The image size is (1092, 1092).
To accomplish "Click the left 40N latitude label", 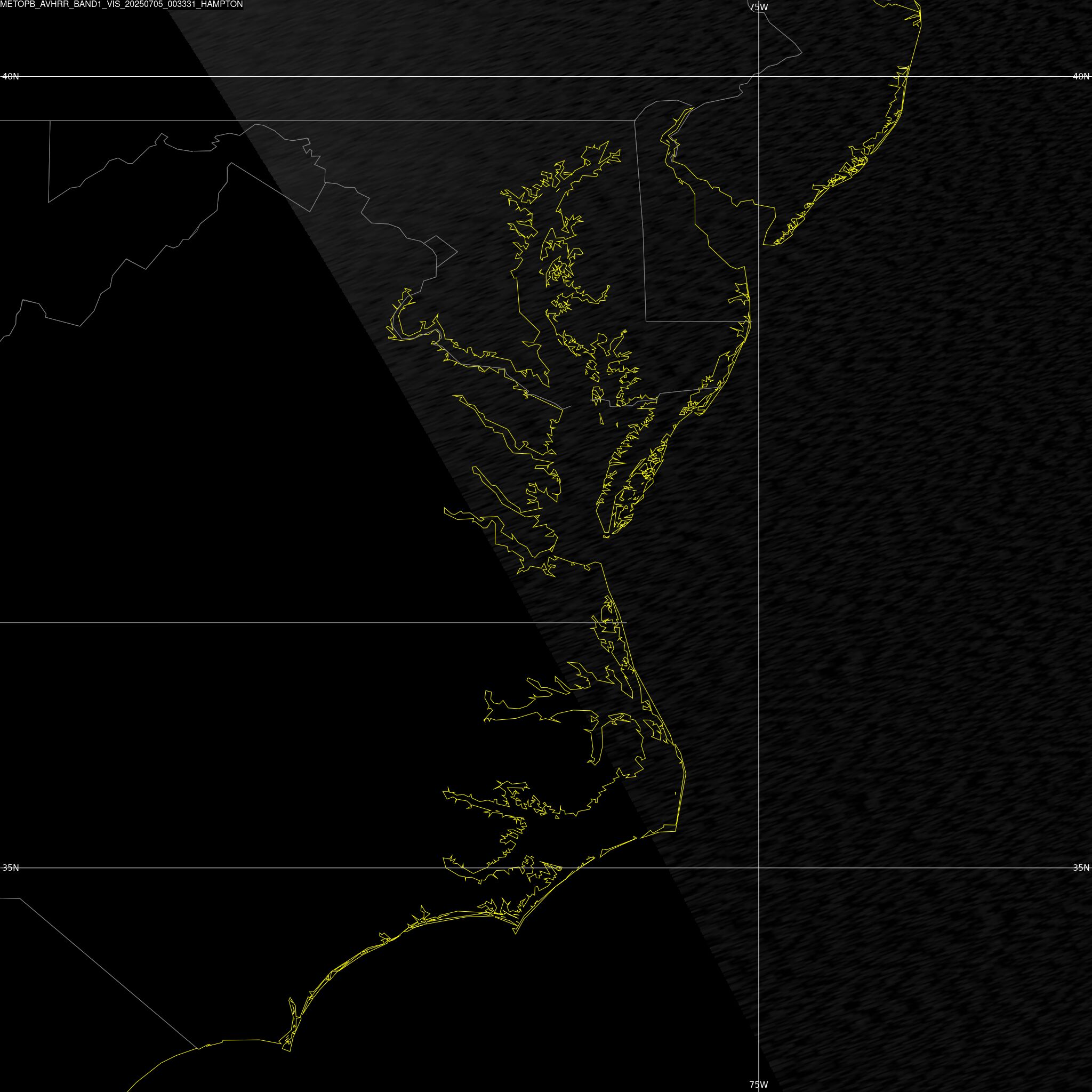I will coord(10,76).
